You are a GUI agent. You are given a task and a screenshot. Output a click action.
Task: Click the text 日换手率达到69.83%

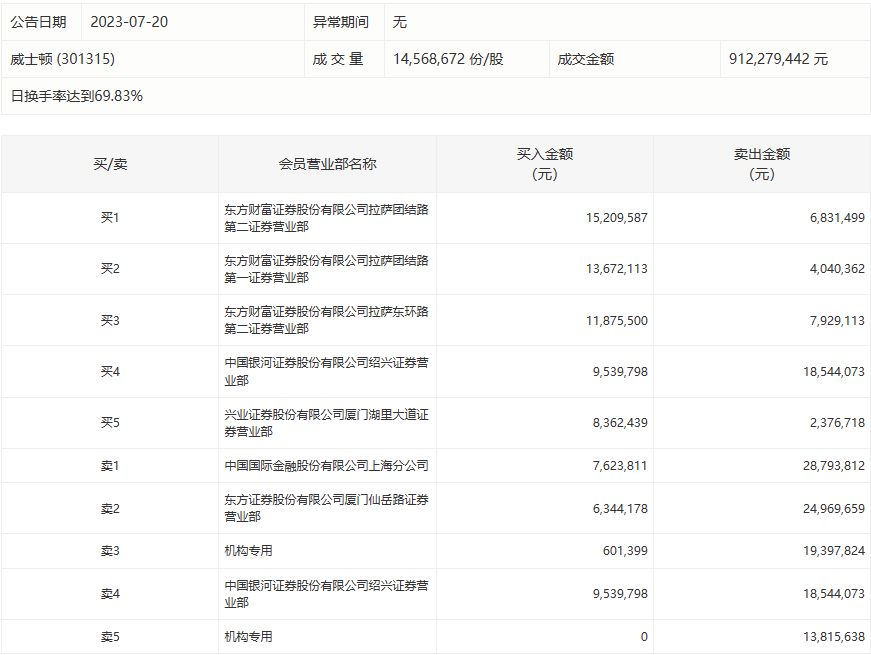[77, 96]
